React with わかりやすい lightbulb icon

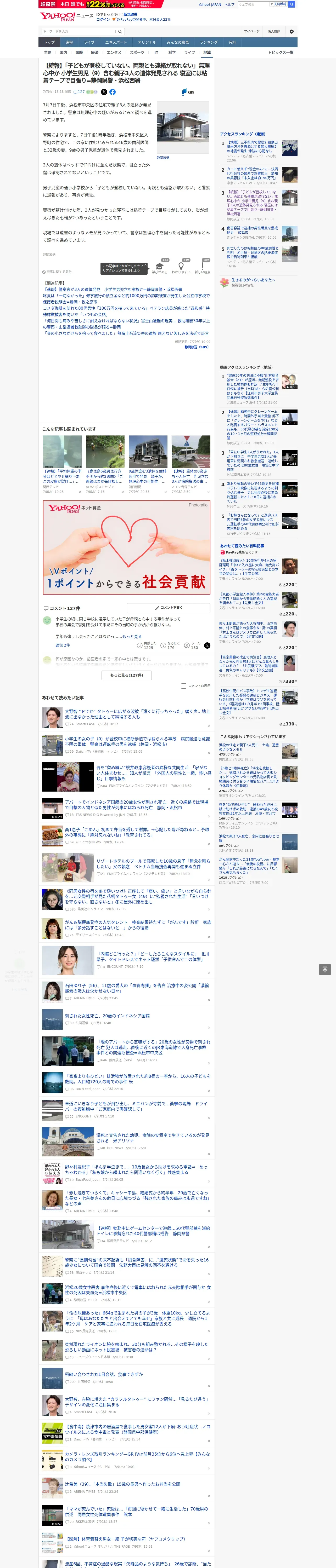181,267
